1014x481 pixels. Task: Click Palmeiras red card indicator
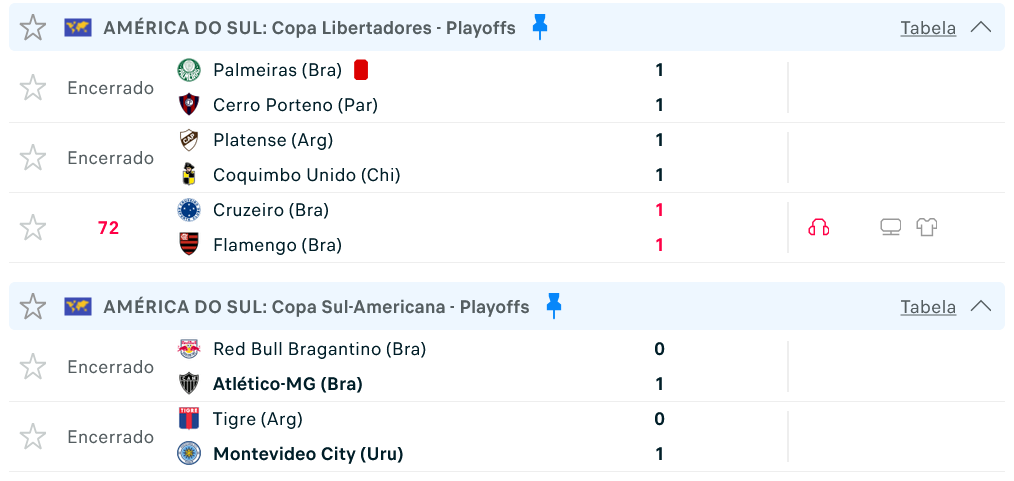361,70
